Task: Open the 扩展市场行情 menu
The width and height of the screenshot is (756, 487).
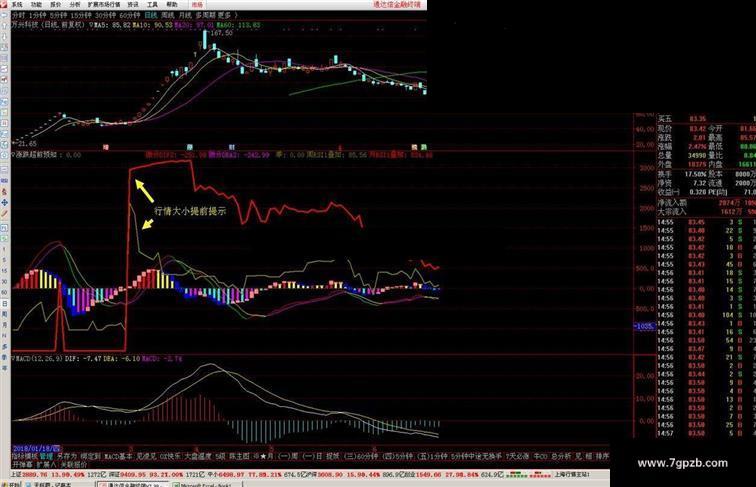Action: pyautogui.click(x=104, y=4)
